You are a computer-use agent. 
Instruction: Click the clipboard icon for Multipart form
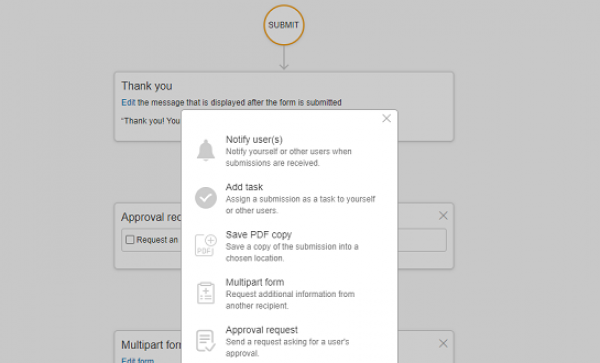206,293
